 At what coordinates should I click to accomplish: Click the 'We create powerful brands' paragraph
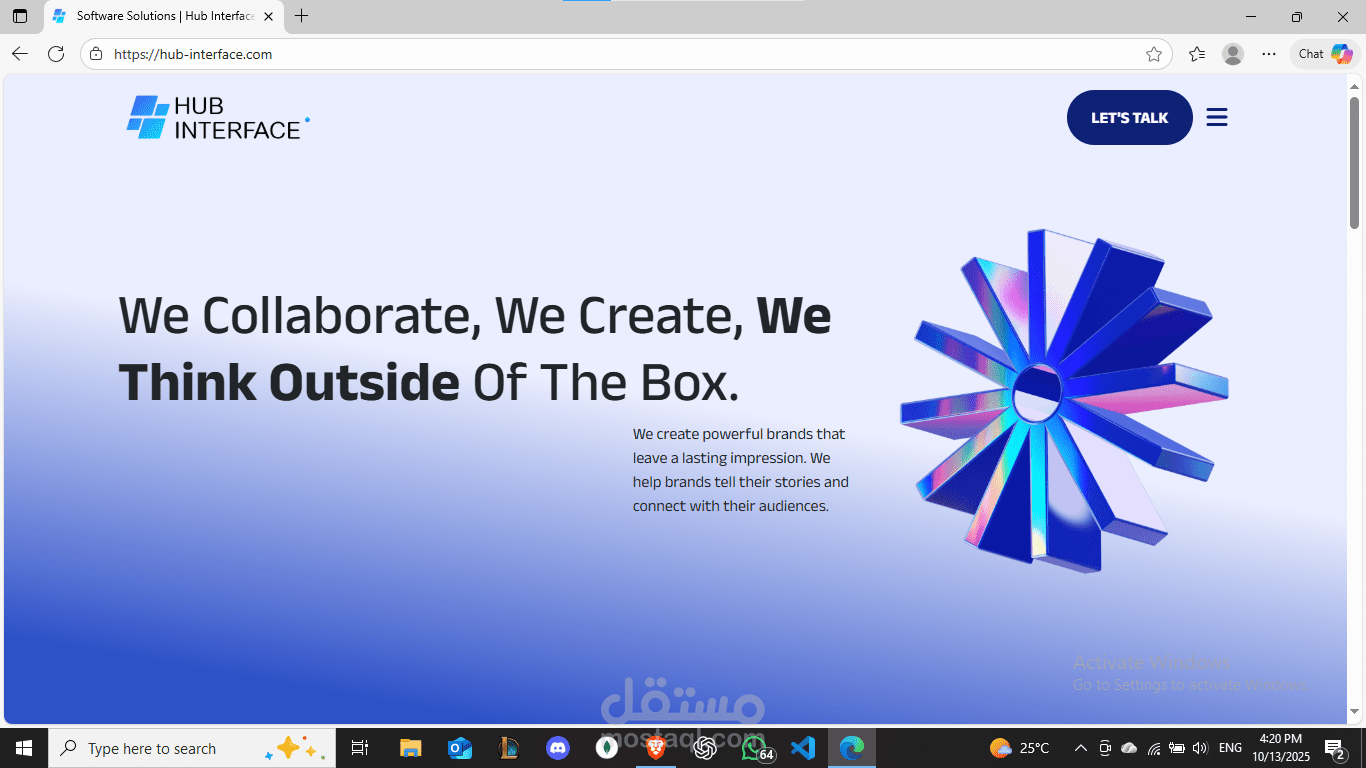click(741, 470)
